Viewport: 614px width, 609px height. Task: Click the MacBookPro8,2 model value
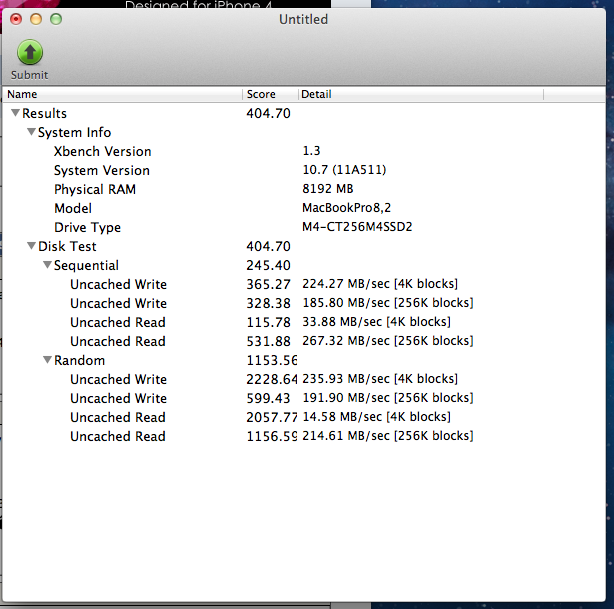[x=347, y=208]
